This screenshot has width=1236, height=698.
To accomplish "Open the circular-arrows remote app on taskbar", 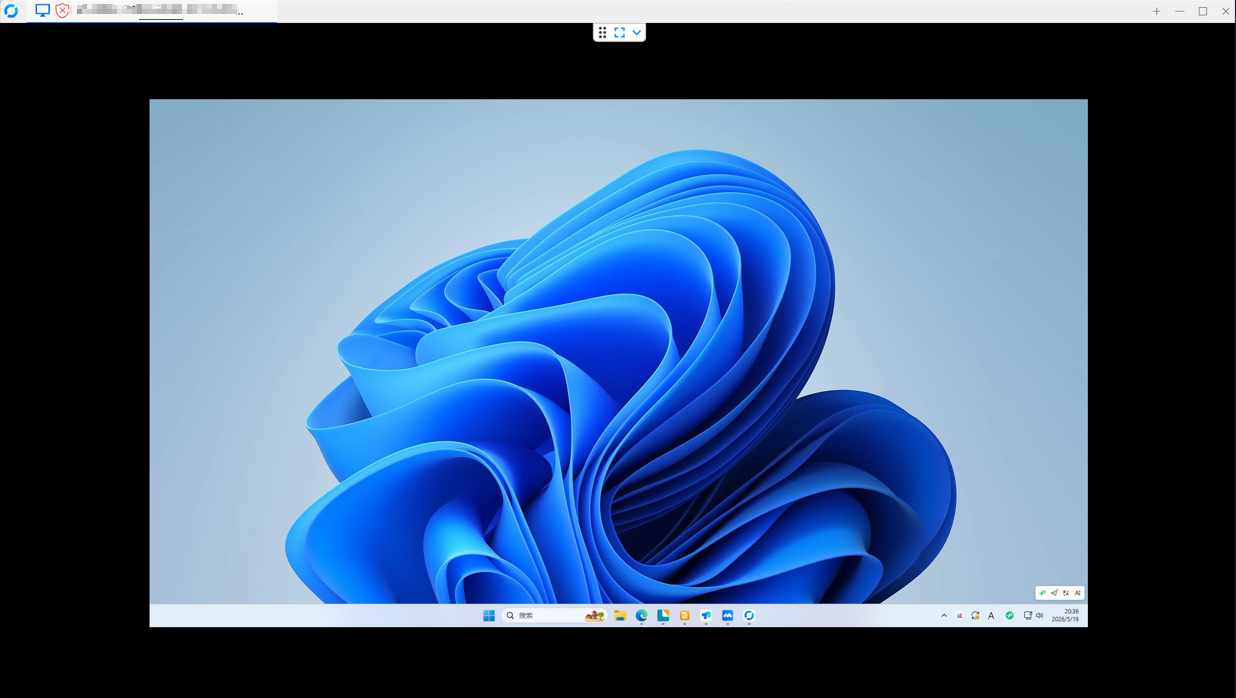I will [749, 616].
